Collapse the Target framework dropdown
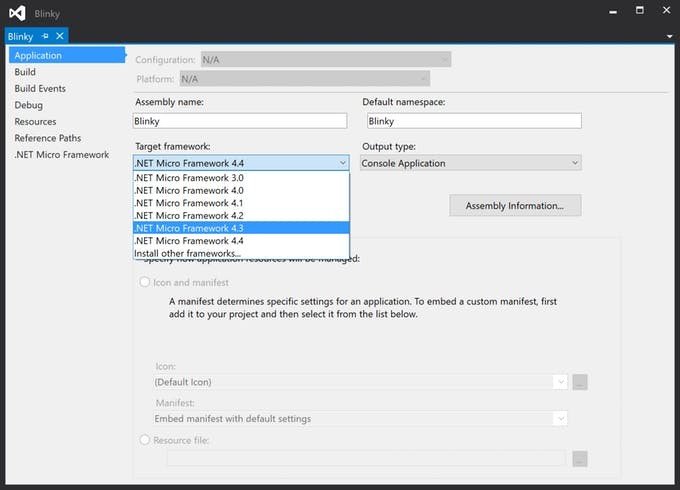The width and height of the screenshot is (680, 490). pyautogui.click(x=342, y=163)
